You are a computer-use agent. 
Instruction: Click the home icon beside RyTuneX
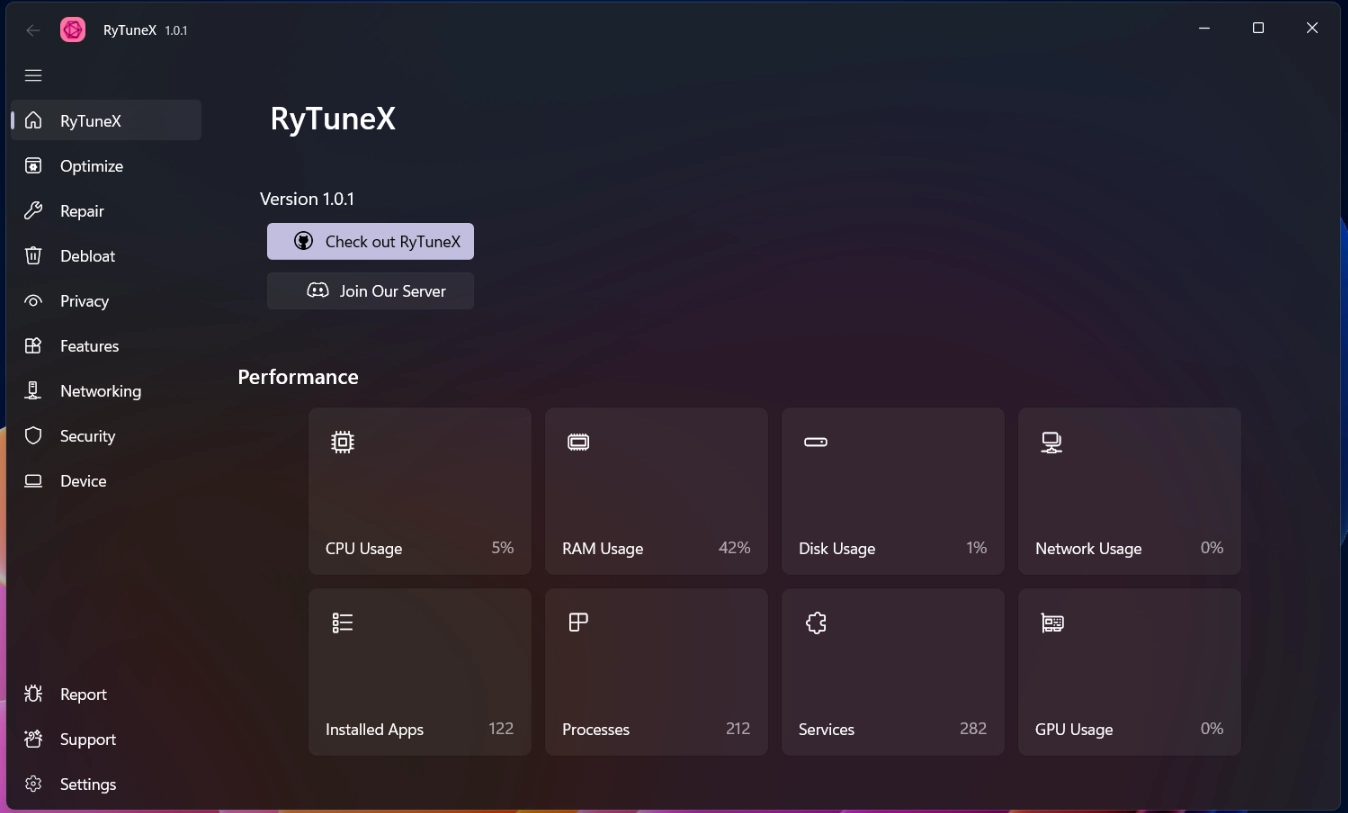[x=33, y=121]
